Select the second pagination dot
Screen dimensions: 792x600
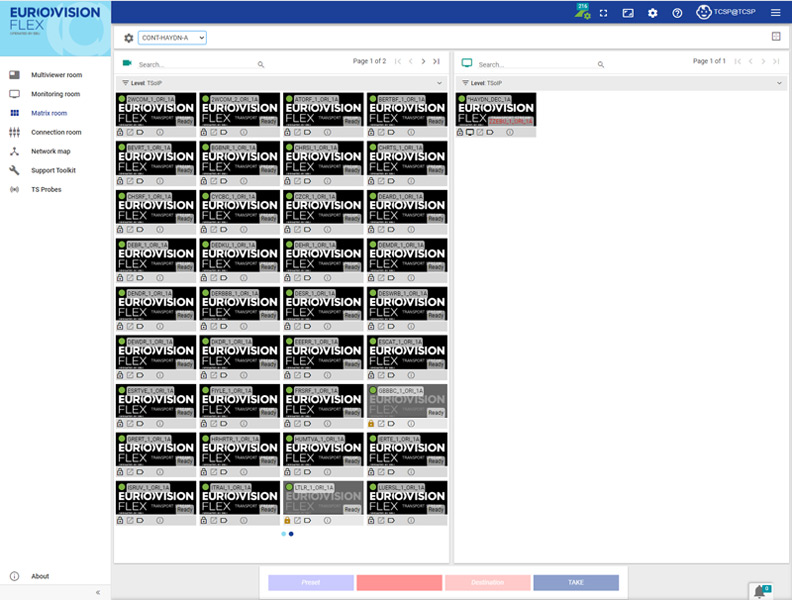coord(291,534)
